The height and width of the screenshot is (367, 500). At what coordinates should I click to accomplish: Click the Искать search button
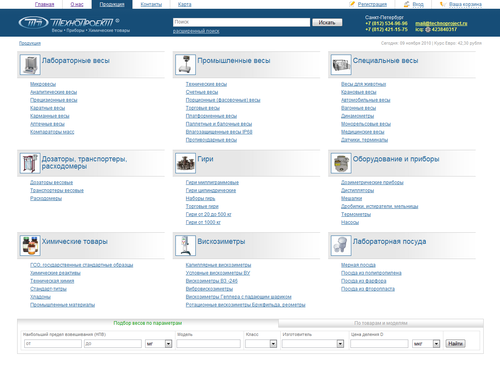click(327, 22)
